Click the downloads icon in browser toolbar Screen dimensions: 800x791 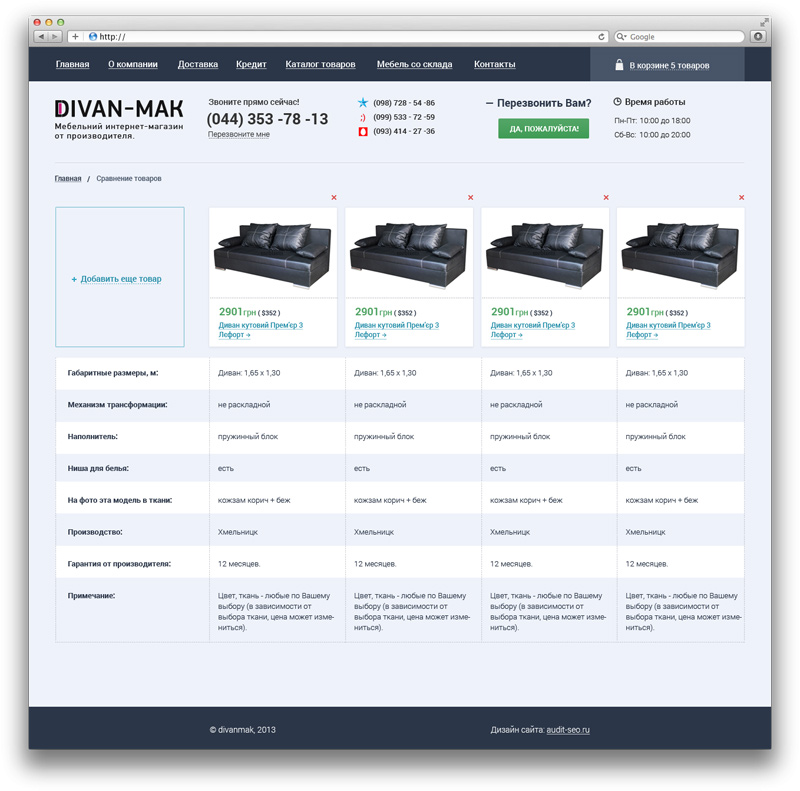pos(757,36)
